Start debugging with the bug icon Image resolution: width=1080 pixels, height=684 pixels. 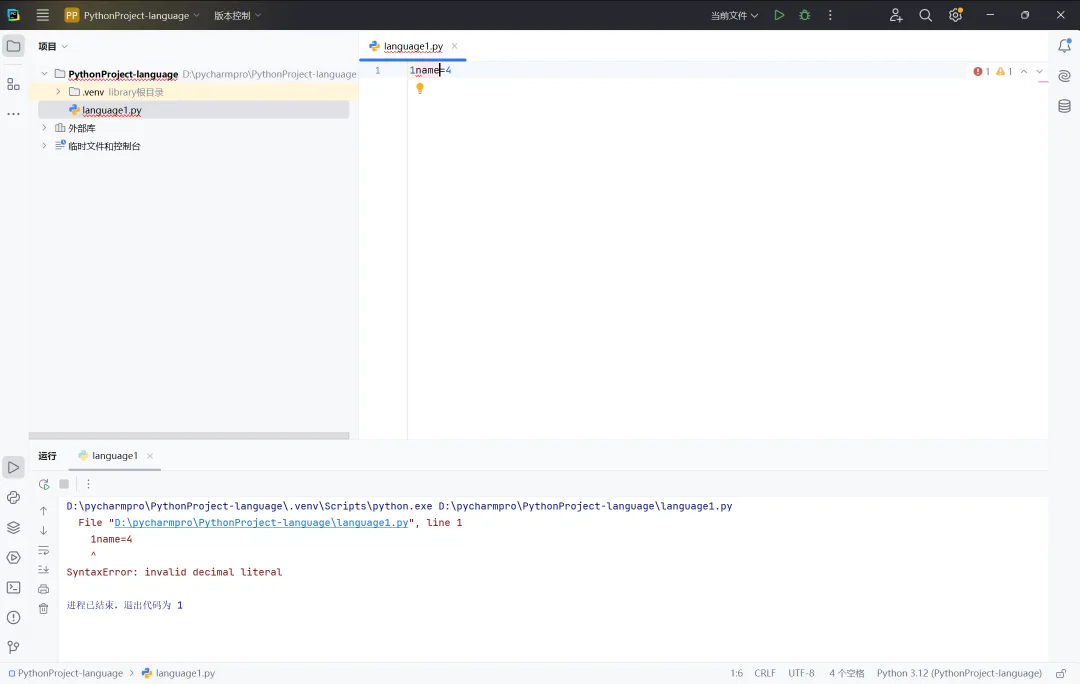(x=804, y=15)
